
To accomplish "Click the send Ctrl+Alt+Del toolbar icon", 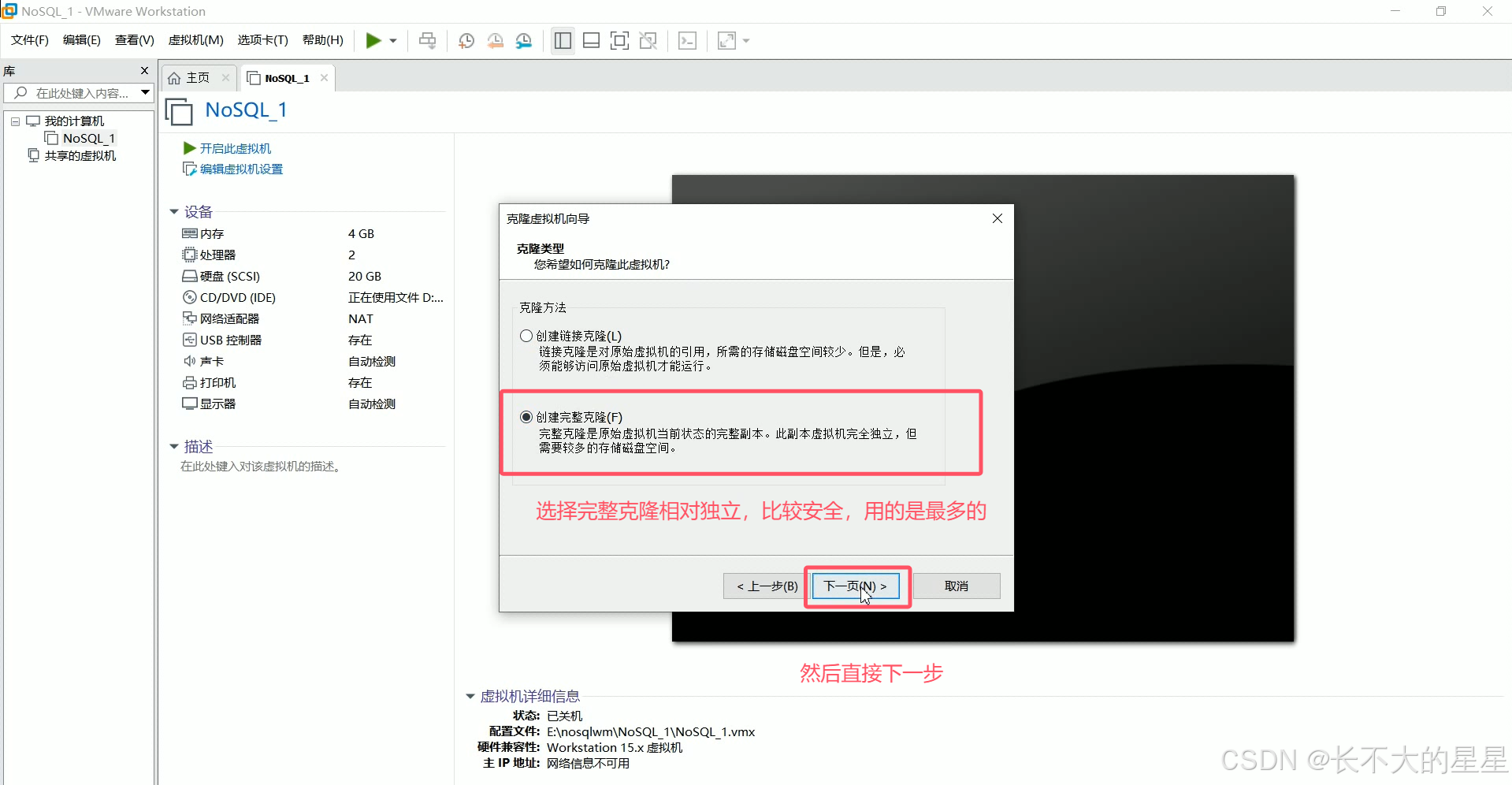I will pyautogui.click(x=427, y=40).
